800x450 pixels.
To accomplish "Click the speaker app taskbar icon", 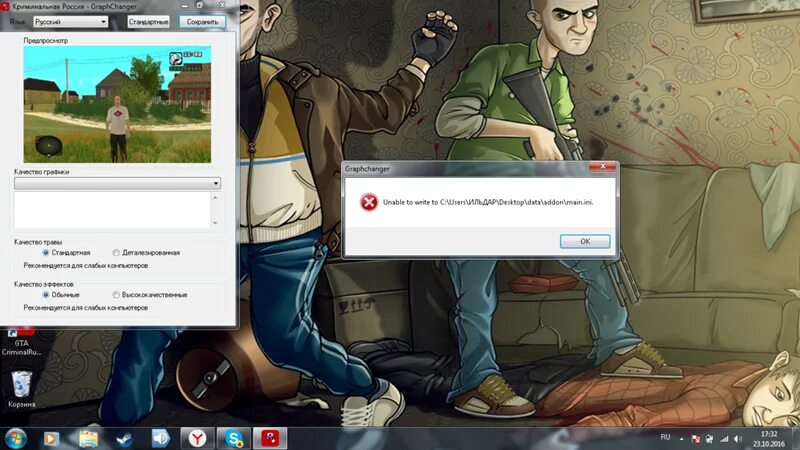I will [x=160, y=438].
